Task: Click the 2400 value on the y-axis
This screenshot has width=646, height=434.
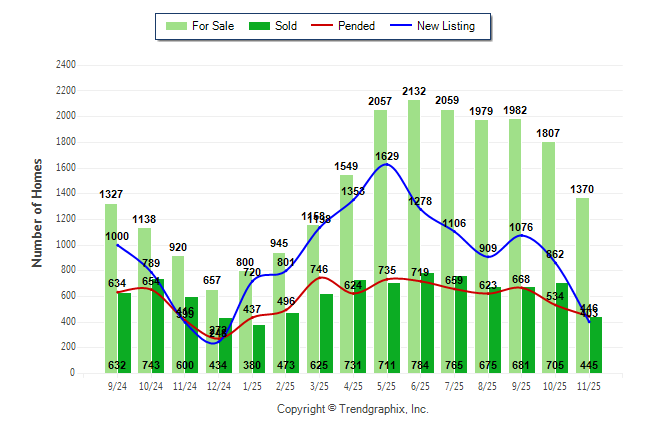Action: tap(64, 65)
